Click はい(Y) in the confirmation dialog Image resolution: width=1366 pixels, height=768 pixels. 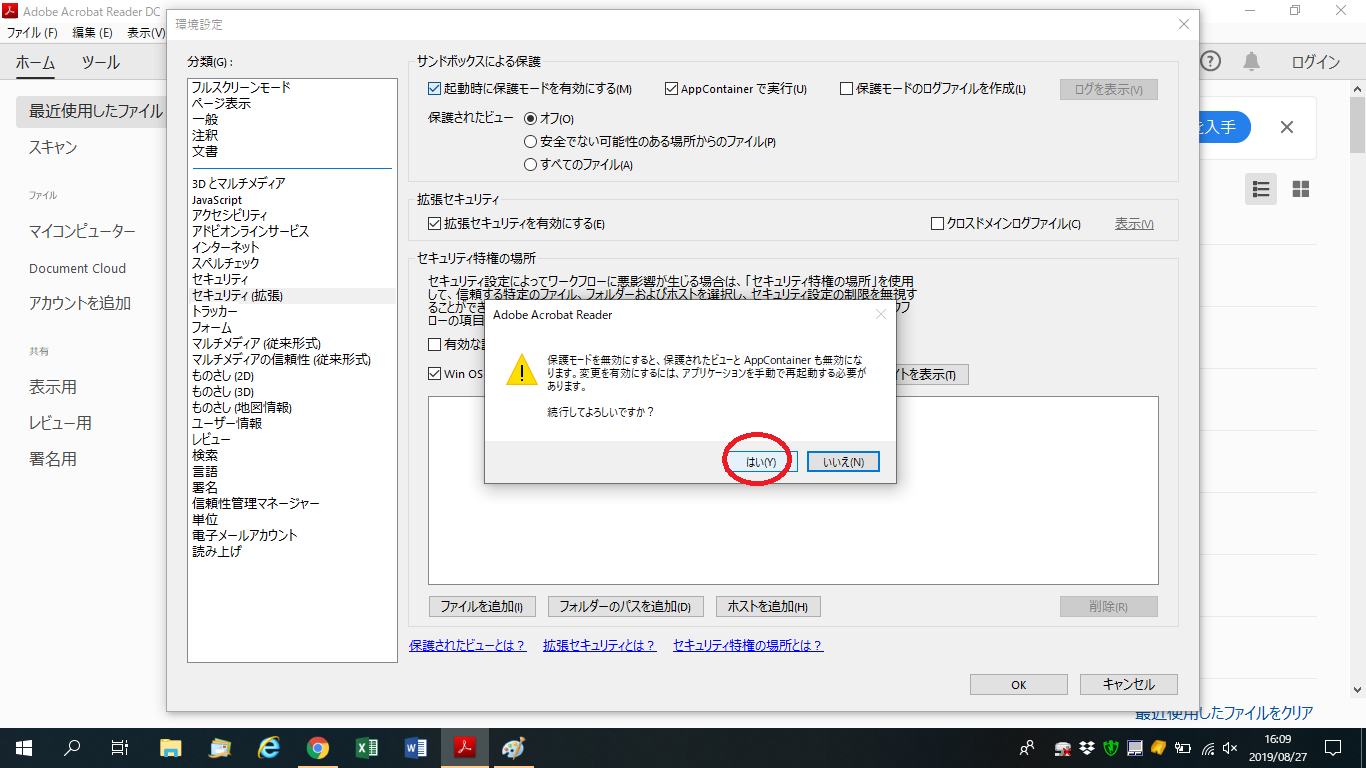point(761,462)
